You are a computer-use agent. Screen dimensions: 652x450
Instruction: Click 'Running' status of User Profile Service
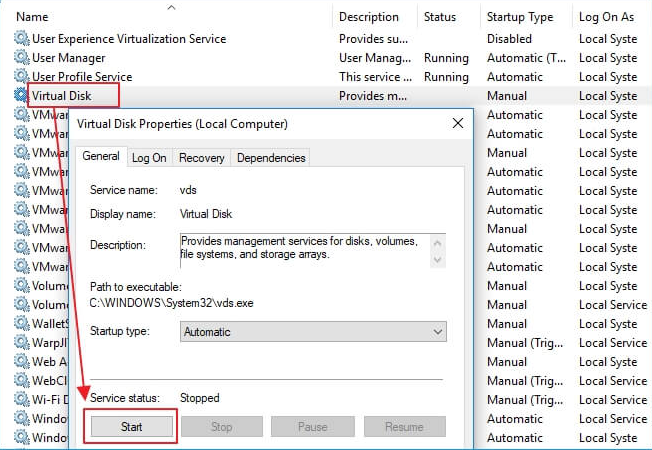tap(446, 77)
